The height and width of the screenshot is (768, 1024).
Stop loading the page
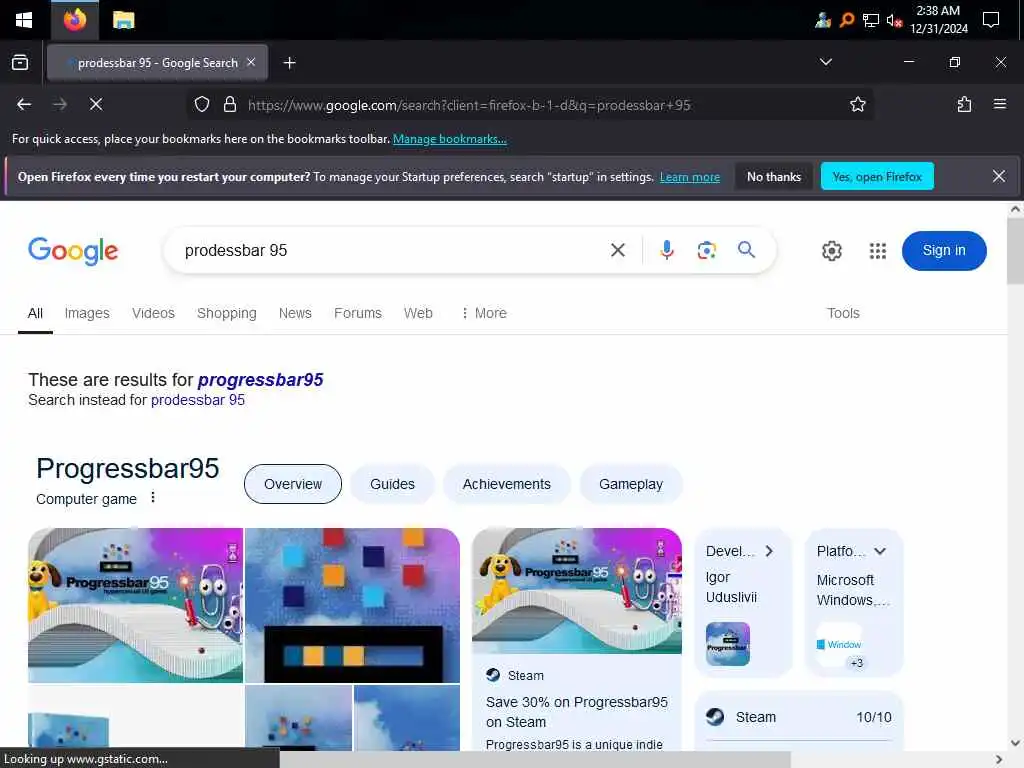(96, 104)
